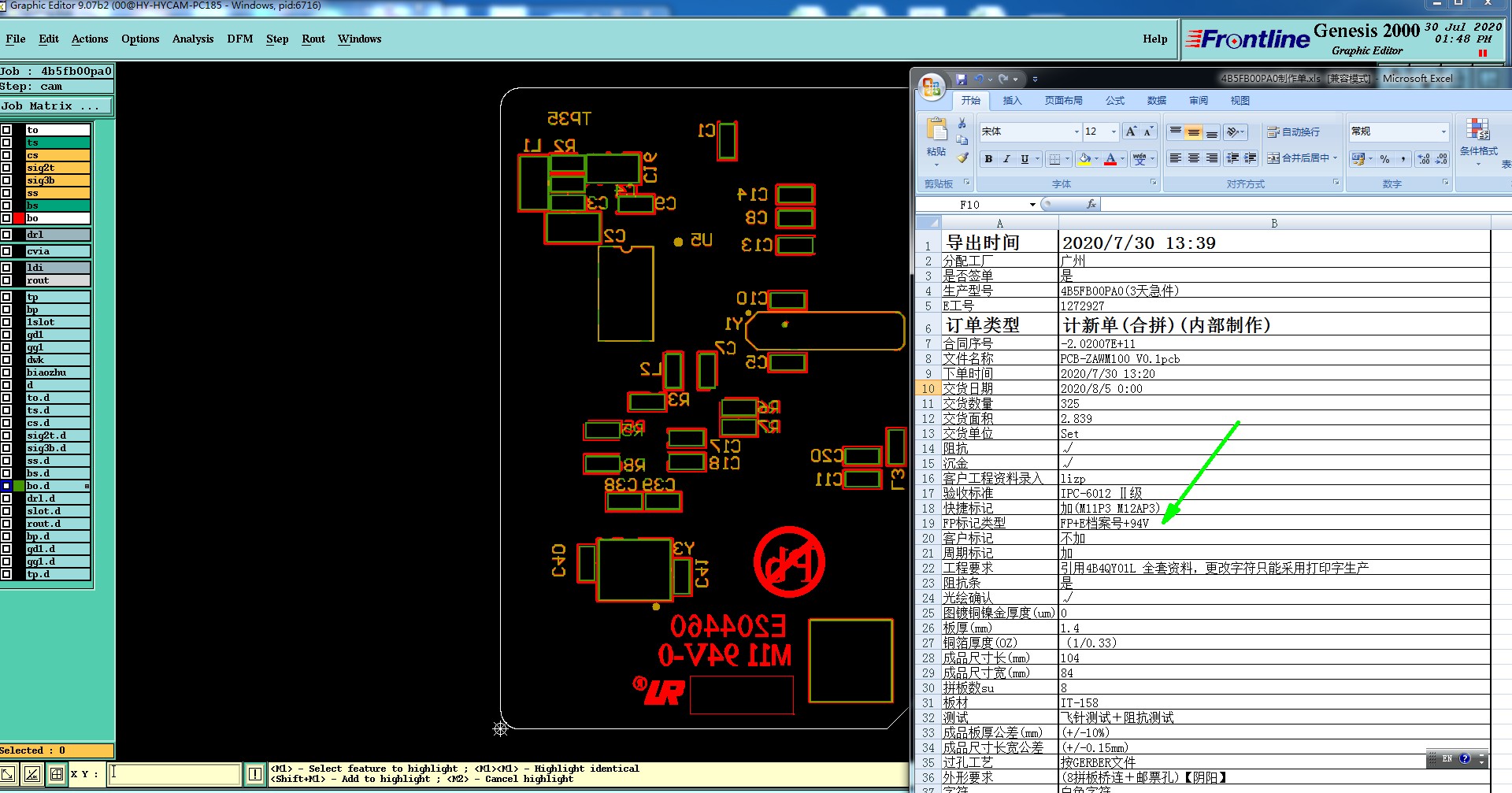Open the Genesis Analysis menu
This screenshot has width=1512, height=793.
click(193, 39)
